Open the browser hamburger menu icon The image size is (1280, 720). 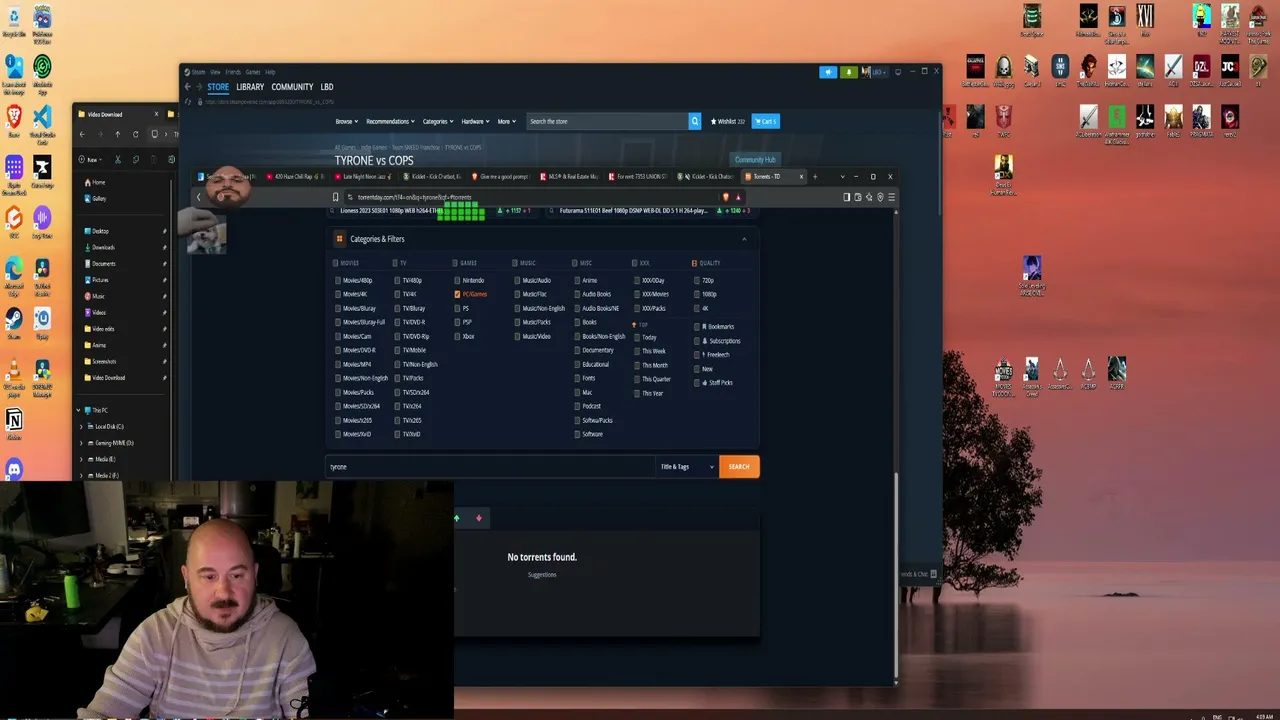[x=891, y=197]
